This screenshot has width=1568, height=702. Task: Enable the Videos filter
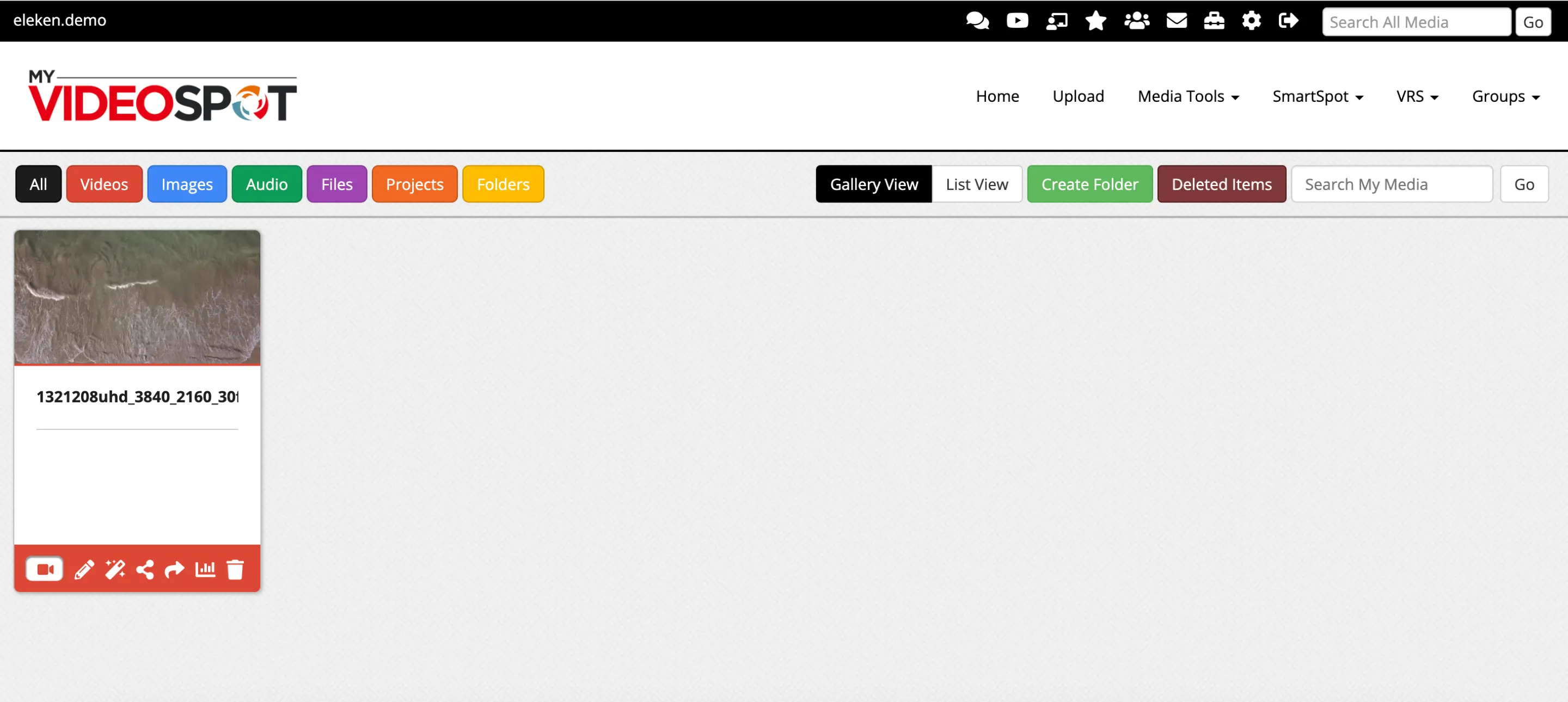(x=104, y=184)
